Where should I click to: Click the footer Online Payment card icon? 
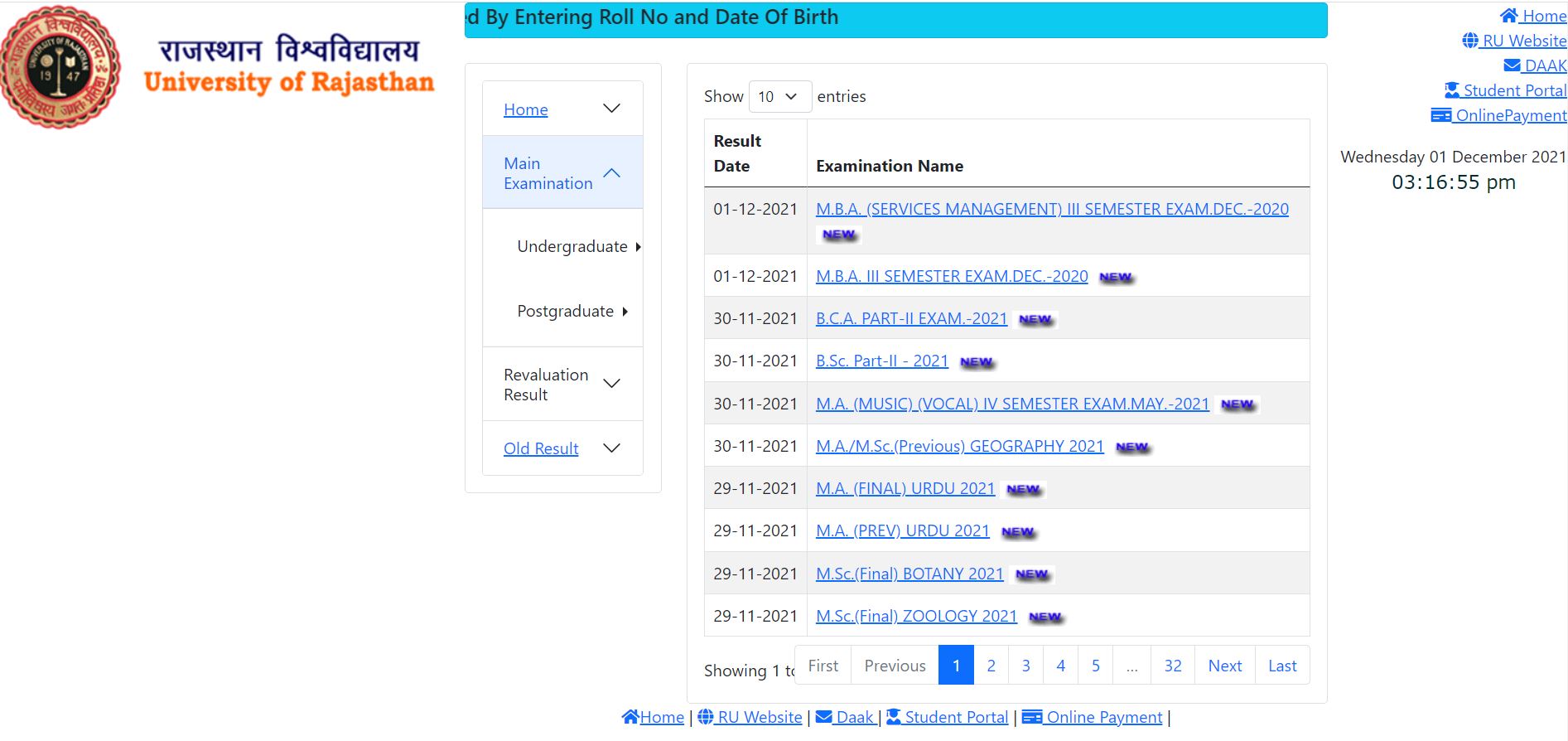click(1032, 717)
